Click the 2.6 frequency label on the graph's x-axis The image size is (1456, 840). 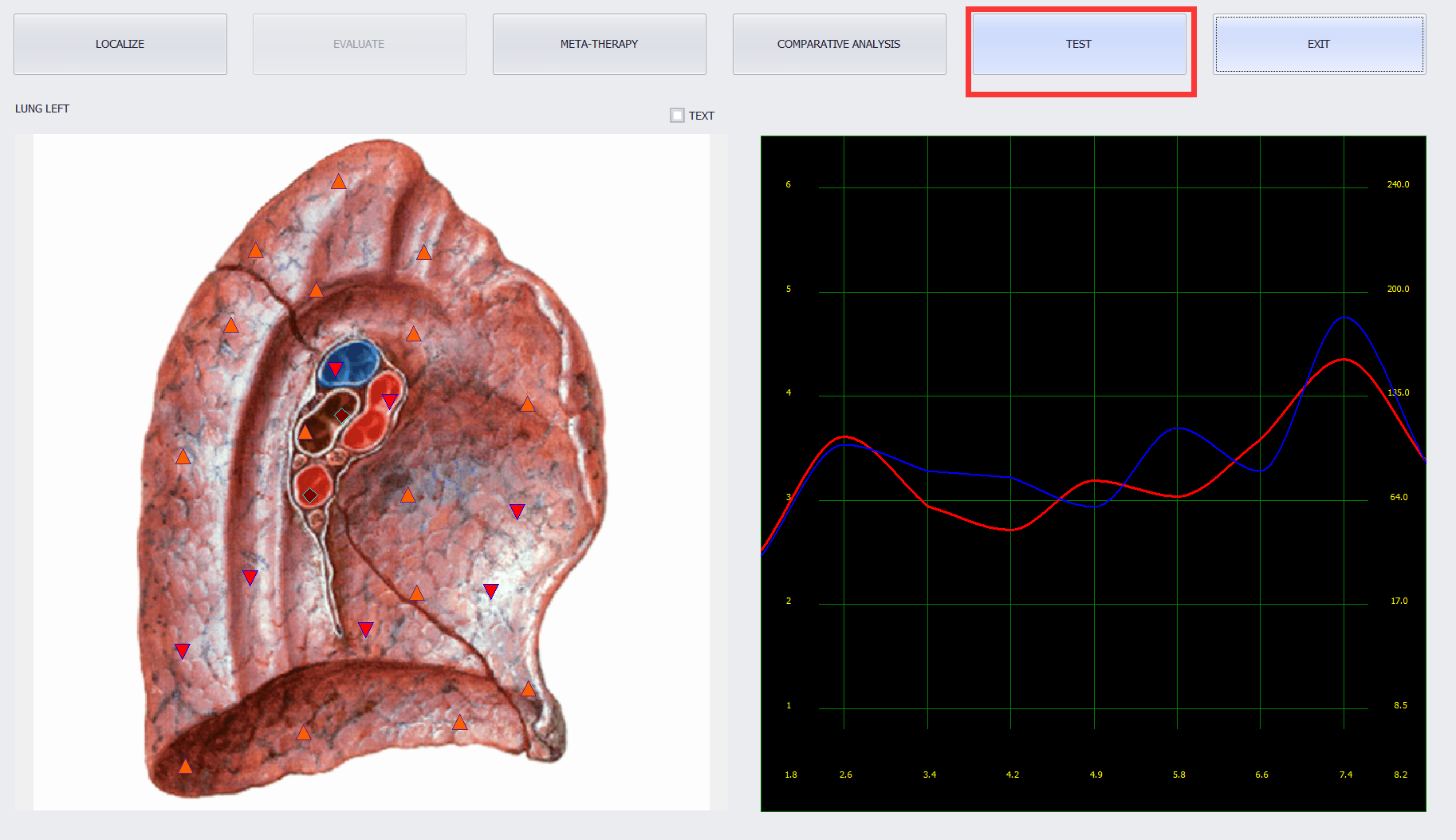click(846, 775)
